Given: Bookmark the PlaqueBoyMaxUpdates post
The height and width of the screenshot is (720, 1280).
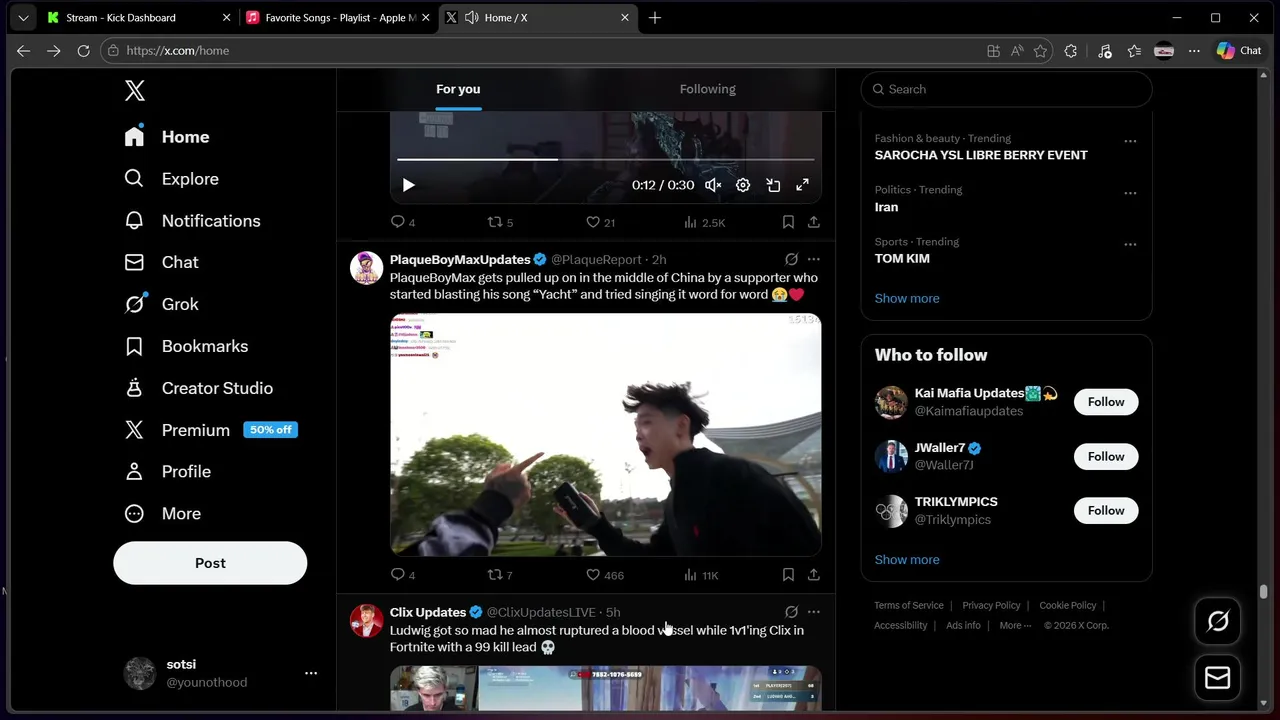Looking at the screenshot, I should (788, 575).
